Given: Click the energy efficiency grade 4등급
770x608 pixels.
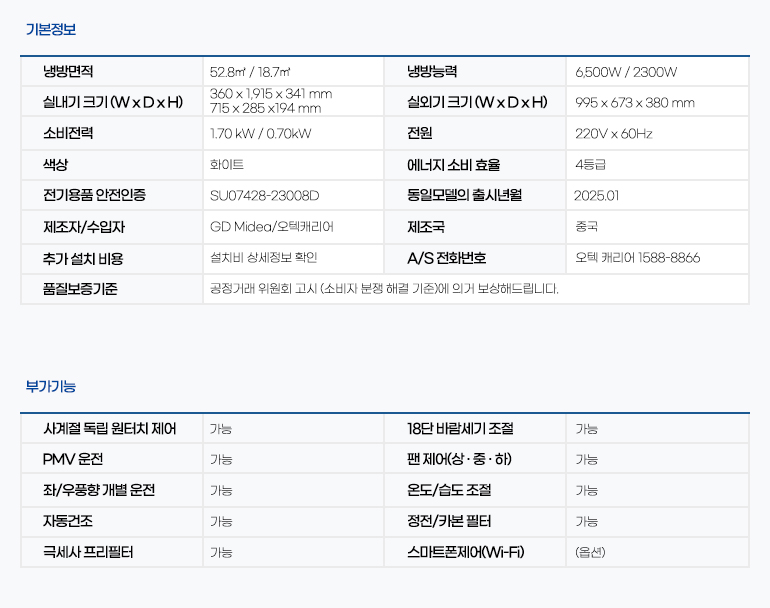Looking at the screenshot, I should (x=590, y=165).
